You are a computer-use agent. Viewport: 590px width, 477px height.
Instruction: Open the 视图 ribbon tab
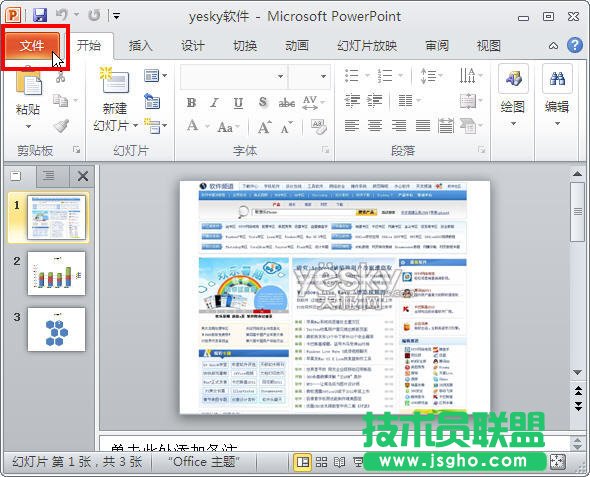click(488, 46)
